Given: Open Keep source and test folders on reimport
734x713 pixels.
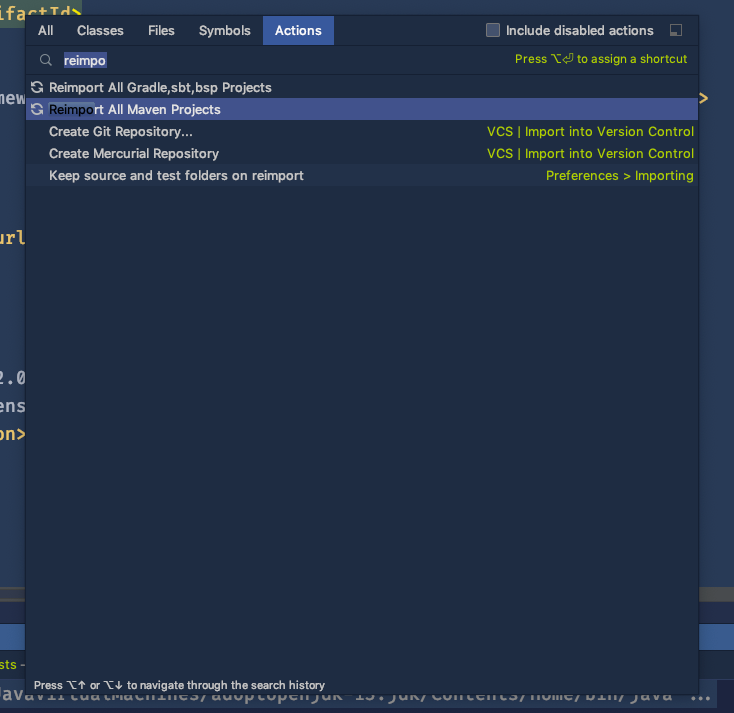Looking at the screenshot, I should click(362, 175).
